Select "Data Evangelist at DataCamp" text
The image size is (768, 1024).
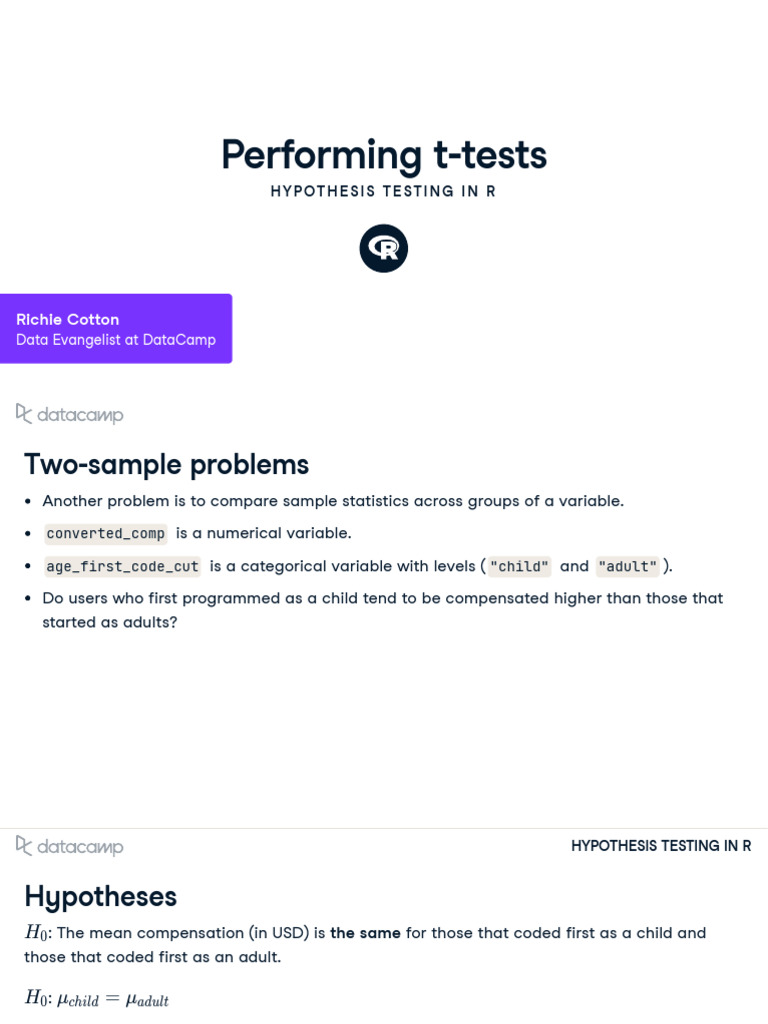pyautogui.click(x=116, y=340)
